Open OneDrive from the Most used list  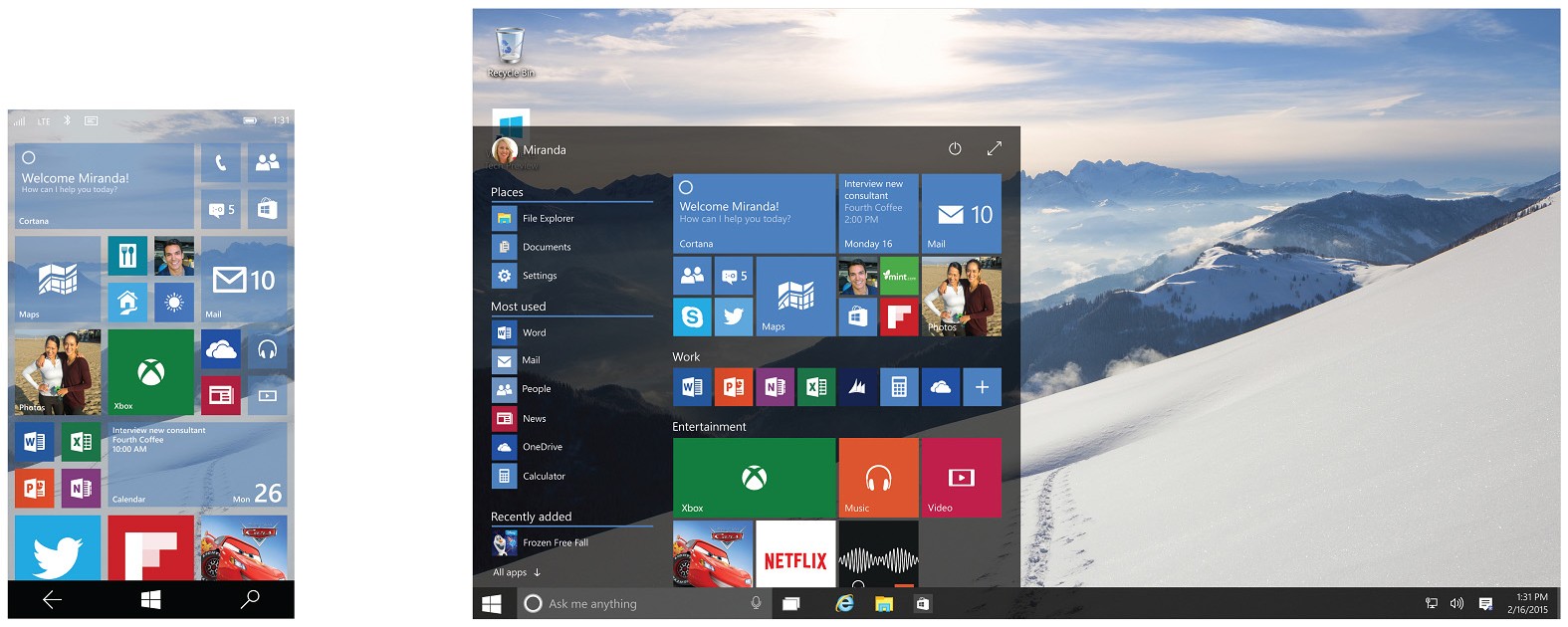pyautogui.click(x=571, y=447)
